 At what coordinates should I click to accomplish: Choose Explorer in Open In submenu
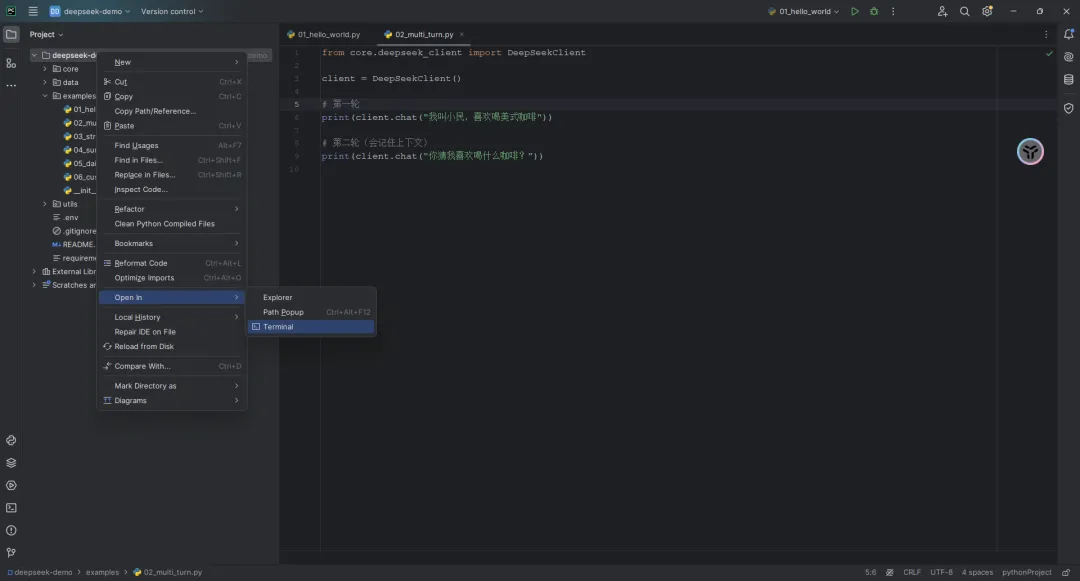click(x=311, y=297)
